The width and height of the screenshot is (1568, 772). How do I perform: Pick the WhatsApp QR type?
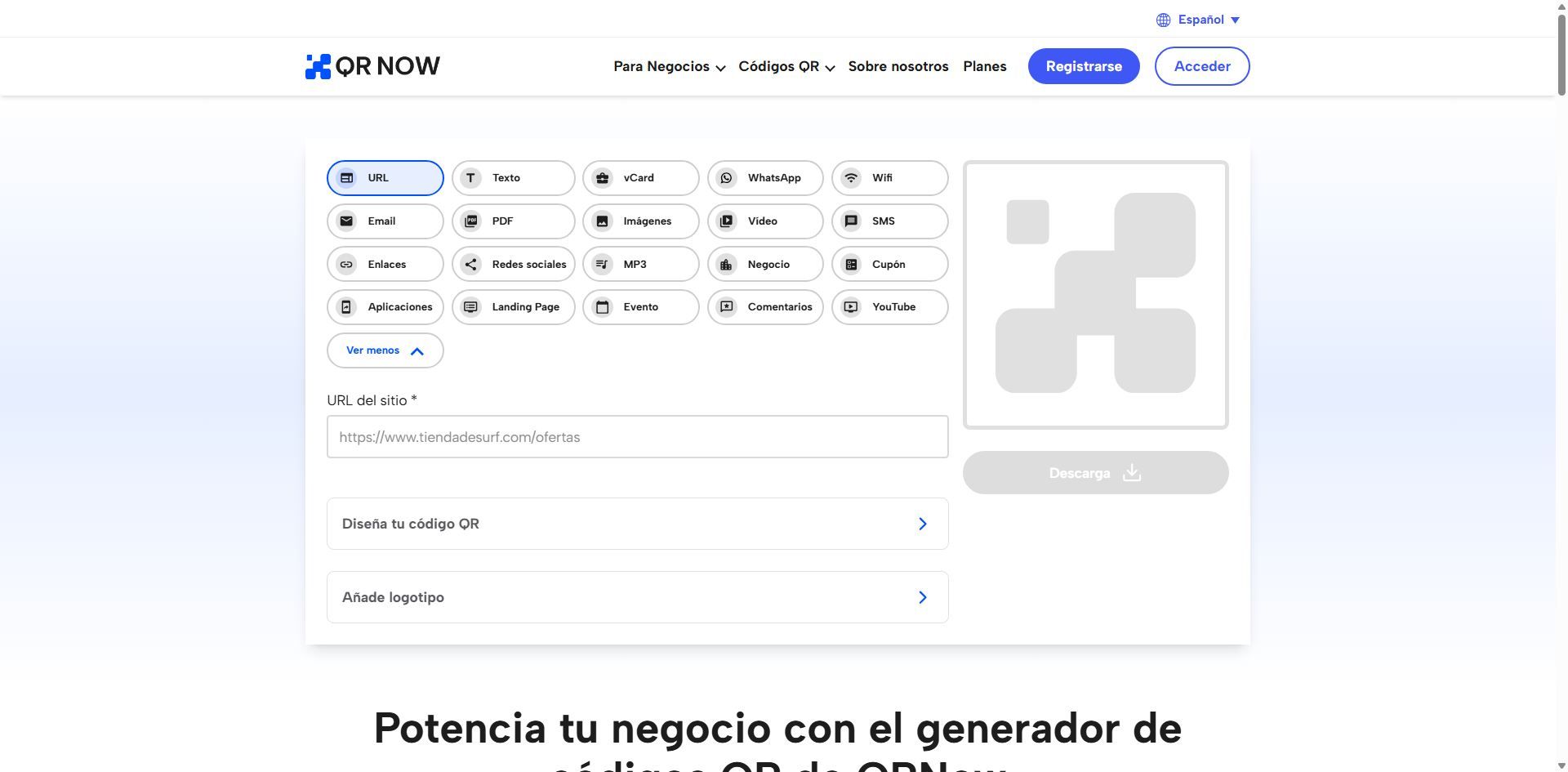pyautogui.click(x=765, y=178)
